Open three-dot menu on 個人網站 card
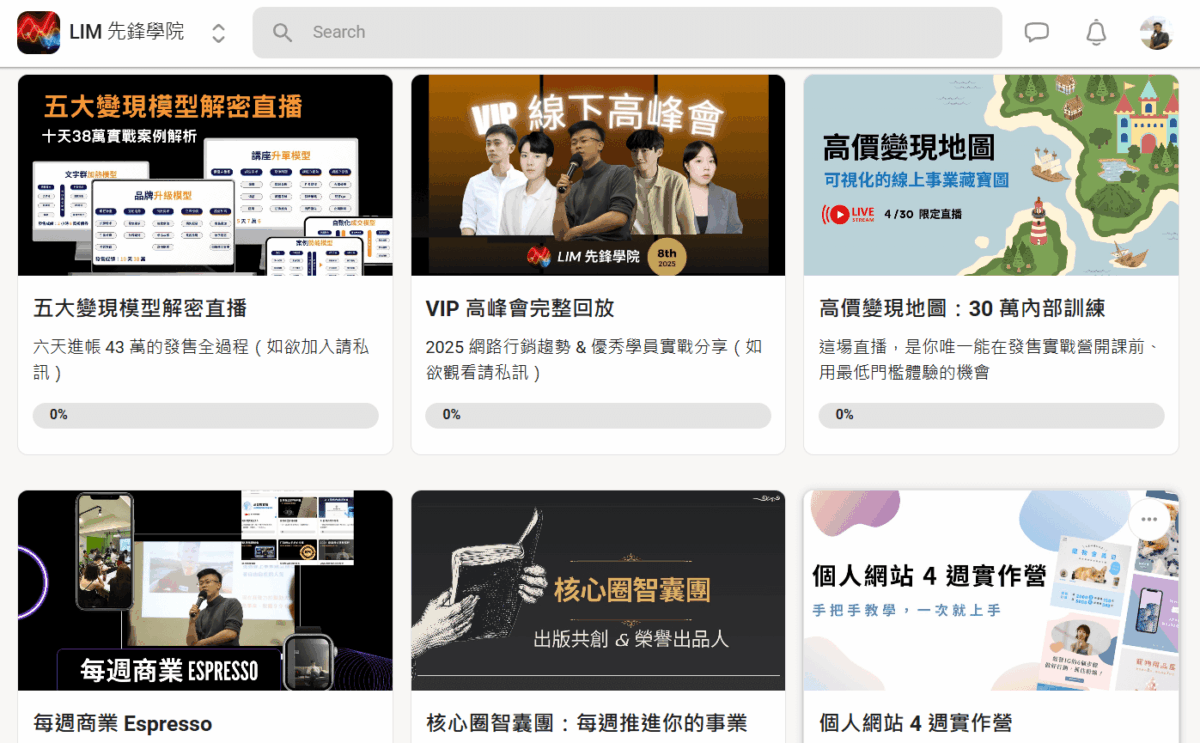 [x=1149, y=519]
